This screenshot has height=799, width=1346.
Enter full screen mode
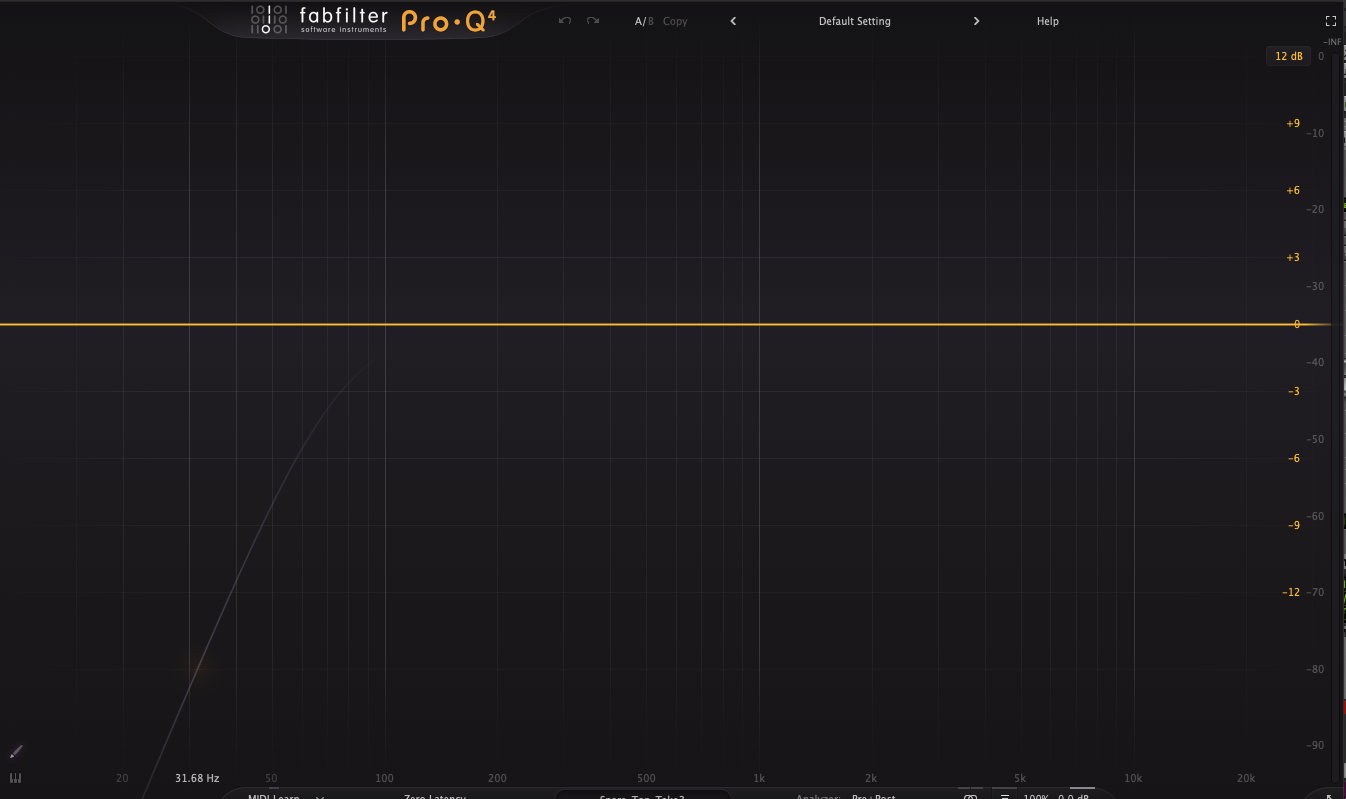click(1331, 21)
